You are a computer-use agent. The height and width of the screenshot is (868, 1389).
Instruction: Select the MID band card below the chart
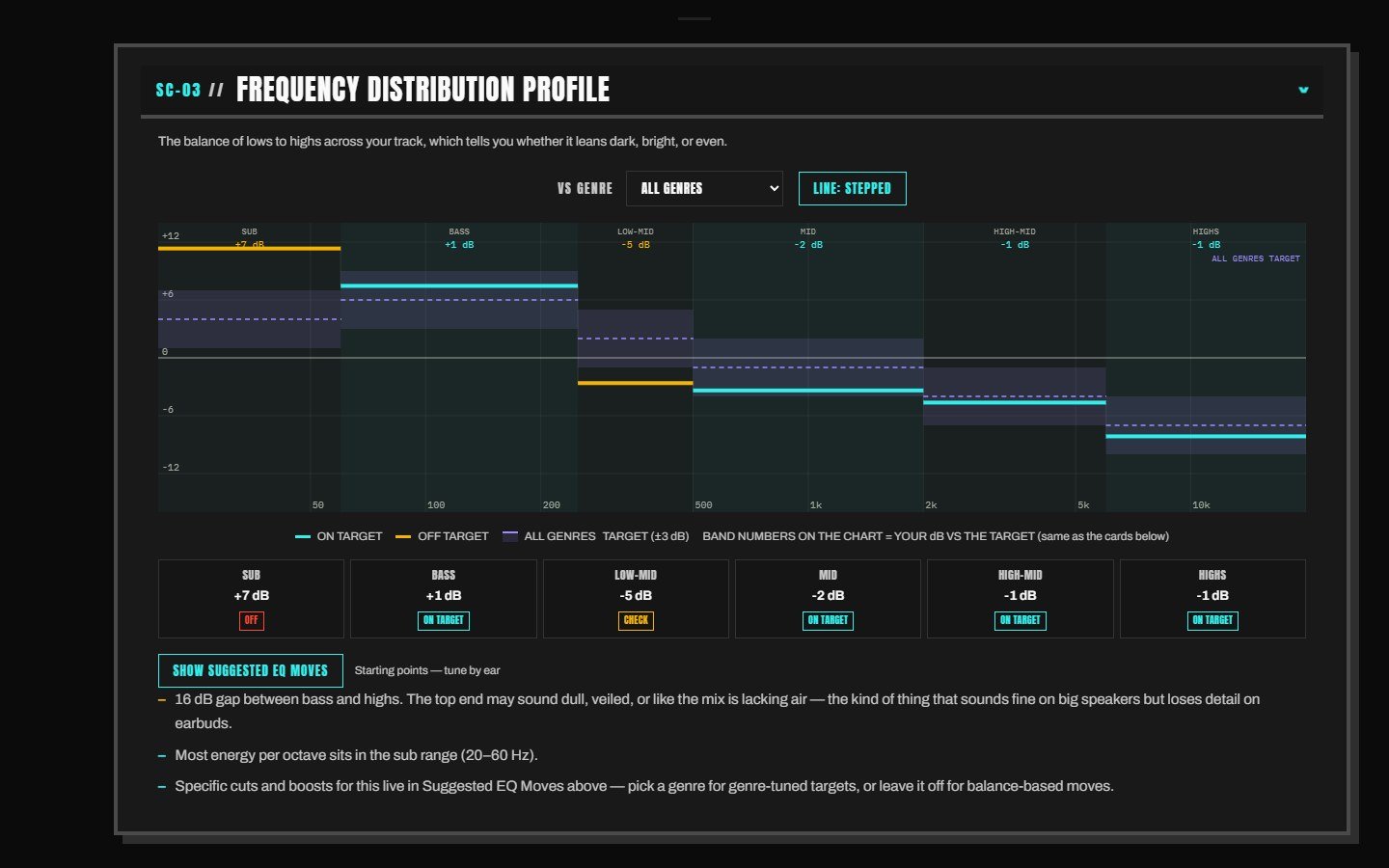pyautogui.click(x=828, y=599)
